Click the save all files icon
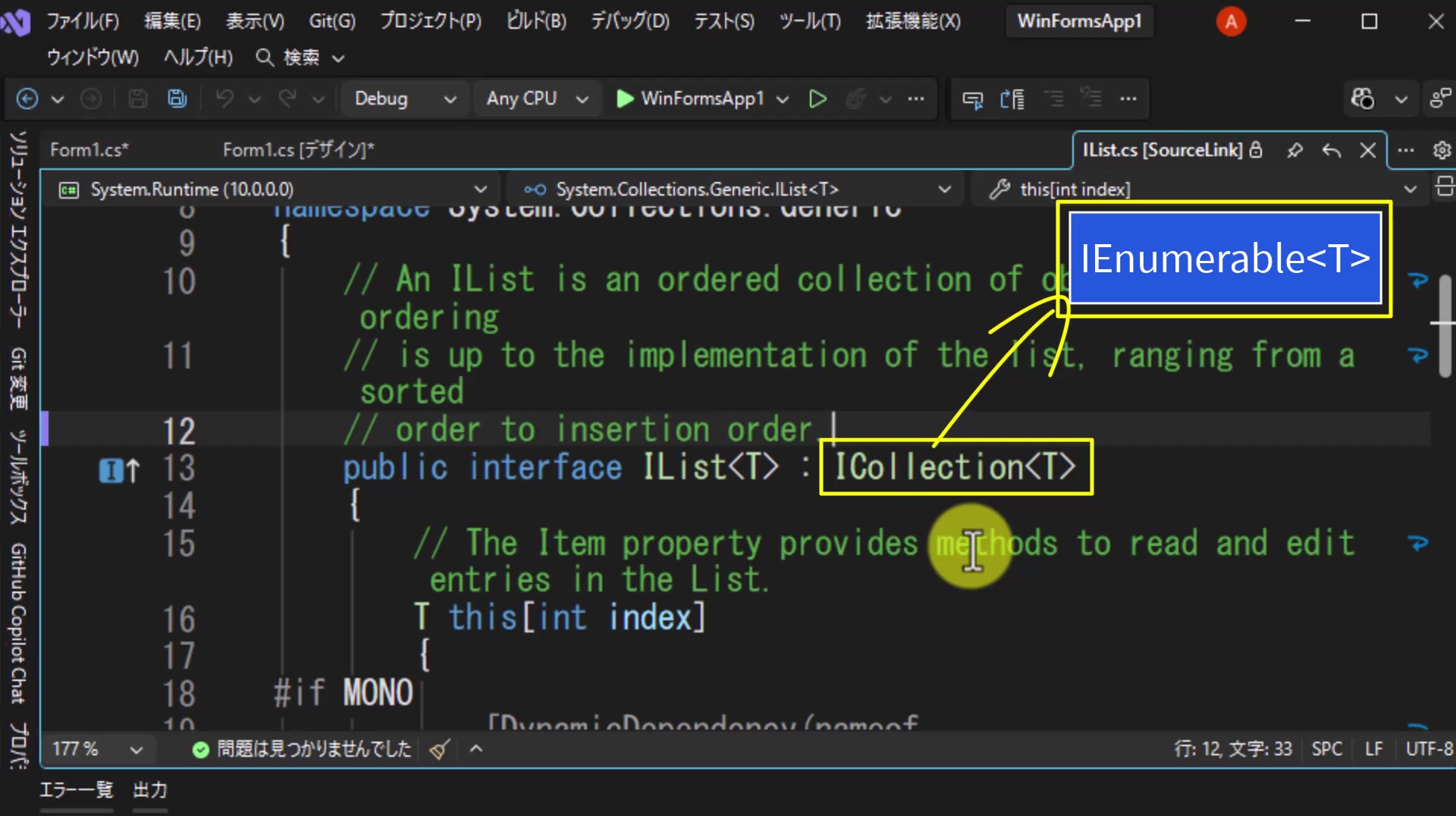The height and width of the screenshot is (816, 1456). (x=177, y=99)
